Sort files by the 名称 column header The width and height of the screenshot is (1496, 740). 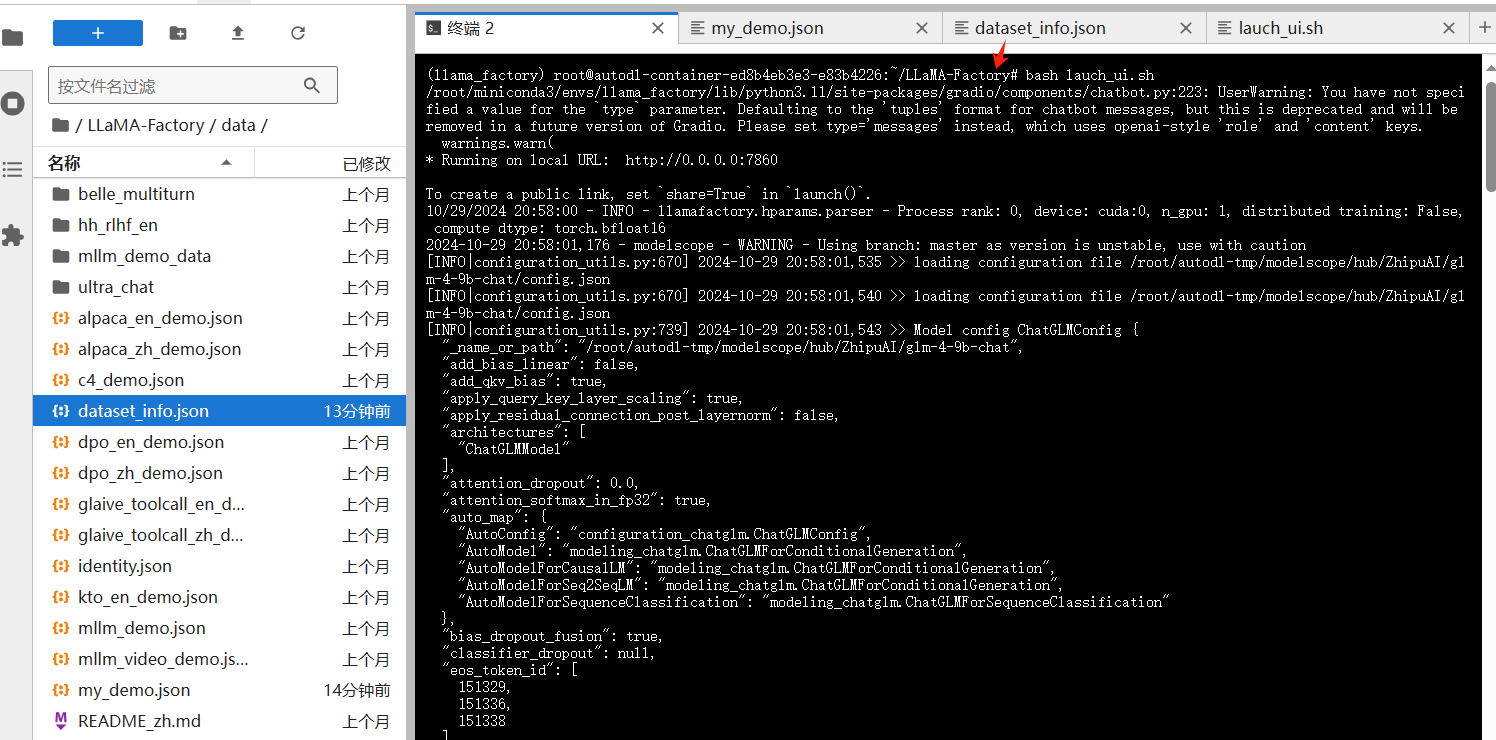point(65,163)
